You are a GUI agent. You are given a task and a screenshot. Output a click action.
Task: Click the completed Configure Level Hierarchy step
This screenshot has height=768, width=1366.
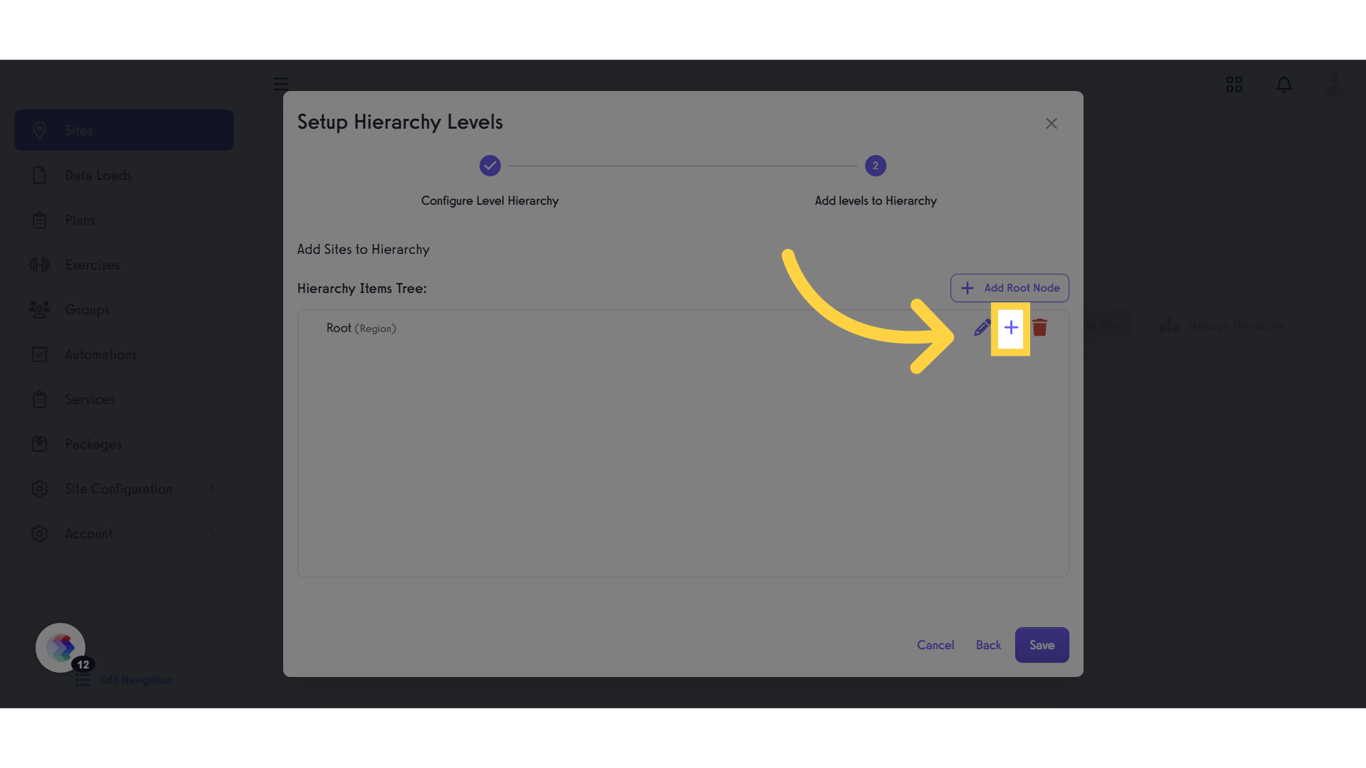click(490, 166)
